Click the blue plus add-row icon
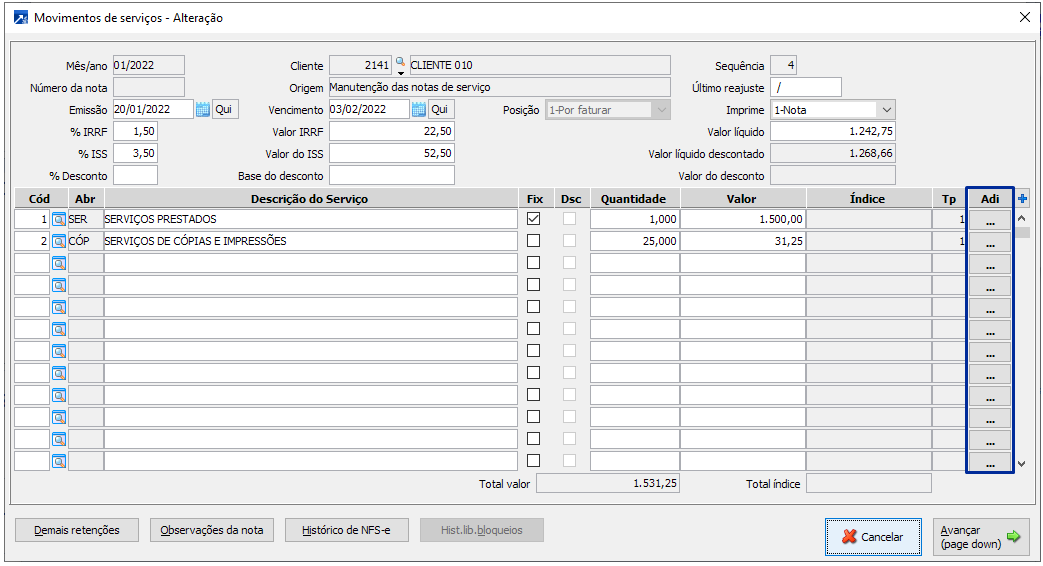 pyautogui.click(x=1022, y=199)
